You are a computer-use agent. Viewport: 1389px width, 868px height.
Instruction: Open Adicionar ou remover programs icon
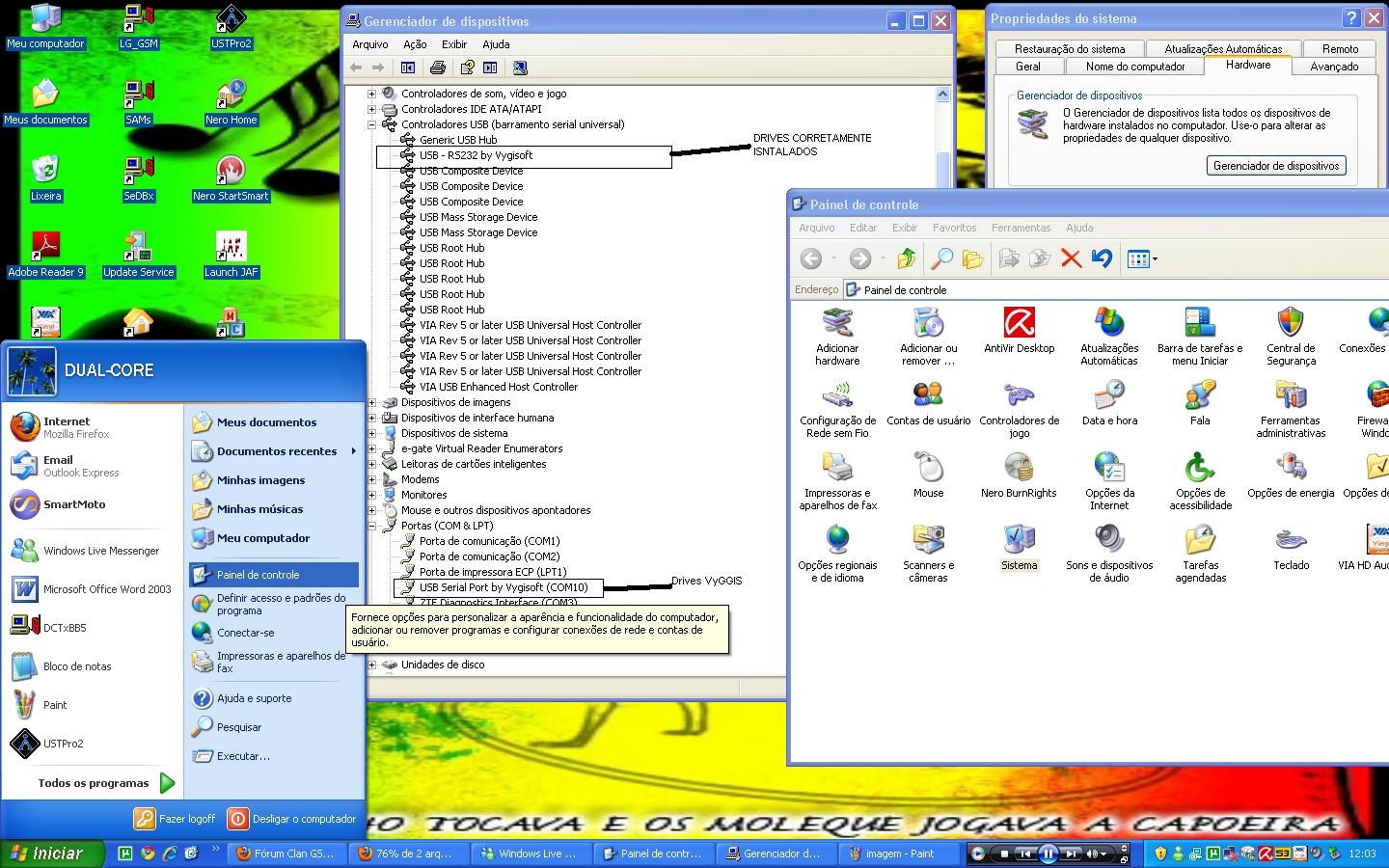click(x=928, y=337)
